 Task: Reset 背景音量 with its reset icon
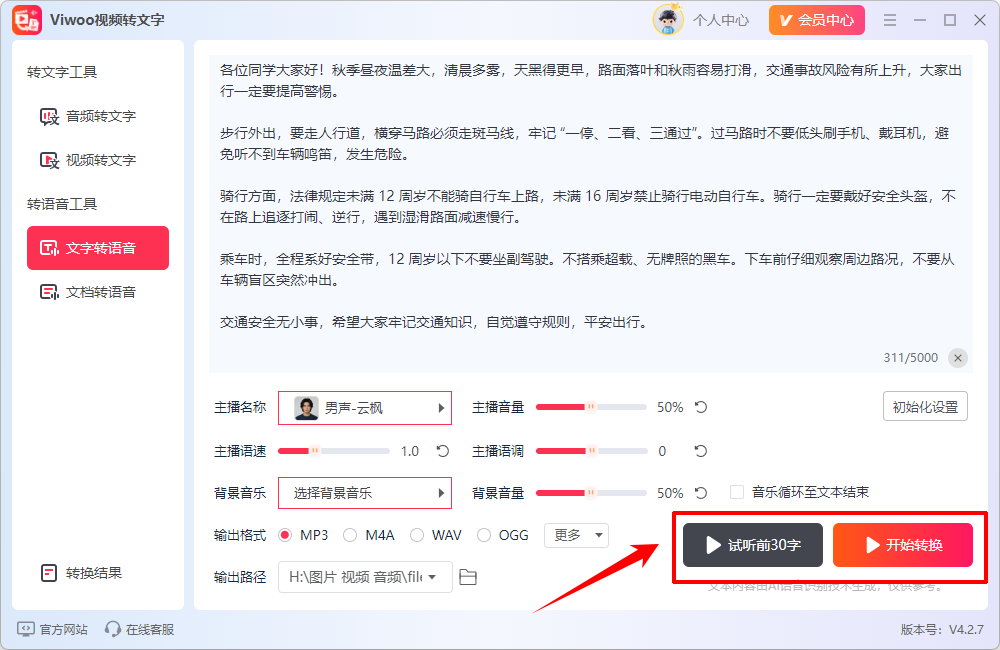point(701,493)
